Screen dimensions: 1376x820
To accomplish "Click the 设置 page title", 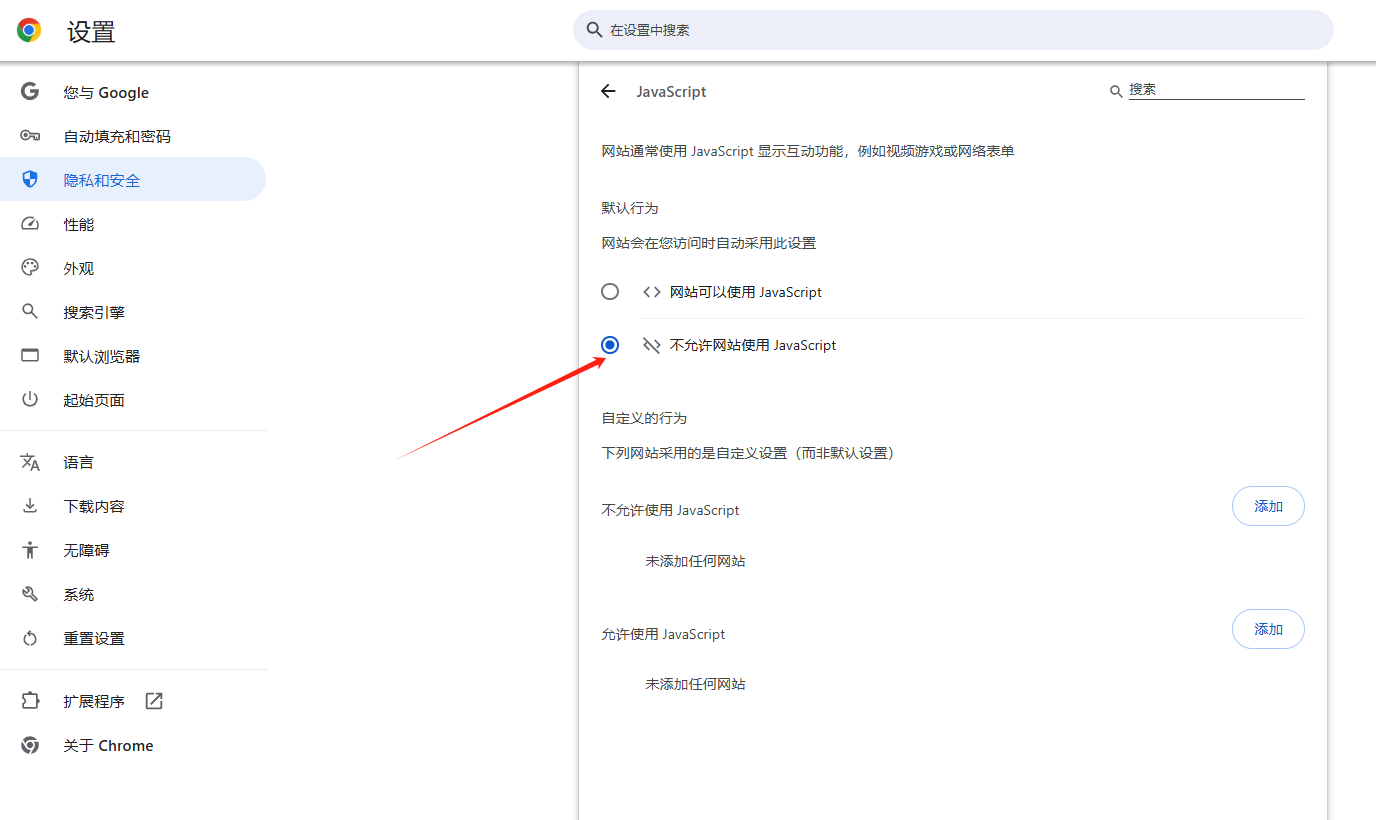I will click(91, 32).
